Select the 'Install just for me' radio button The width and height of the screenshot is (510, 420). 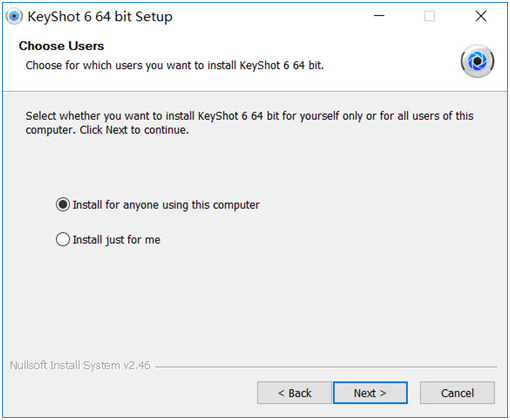coord(63,239)
